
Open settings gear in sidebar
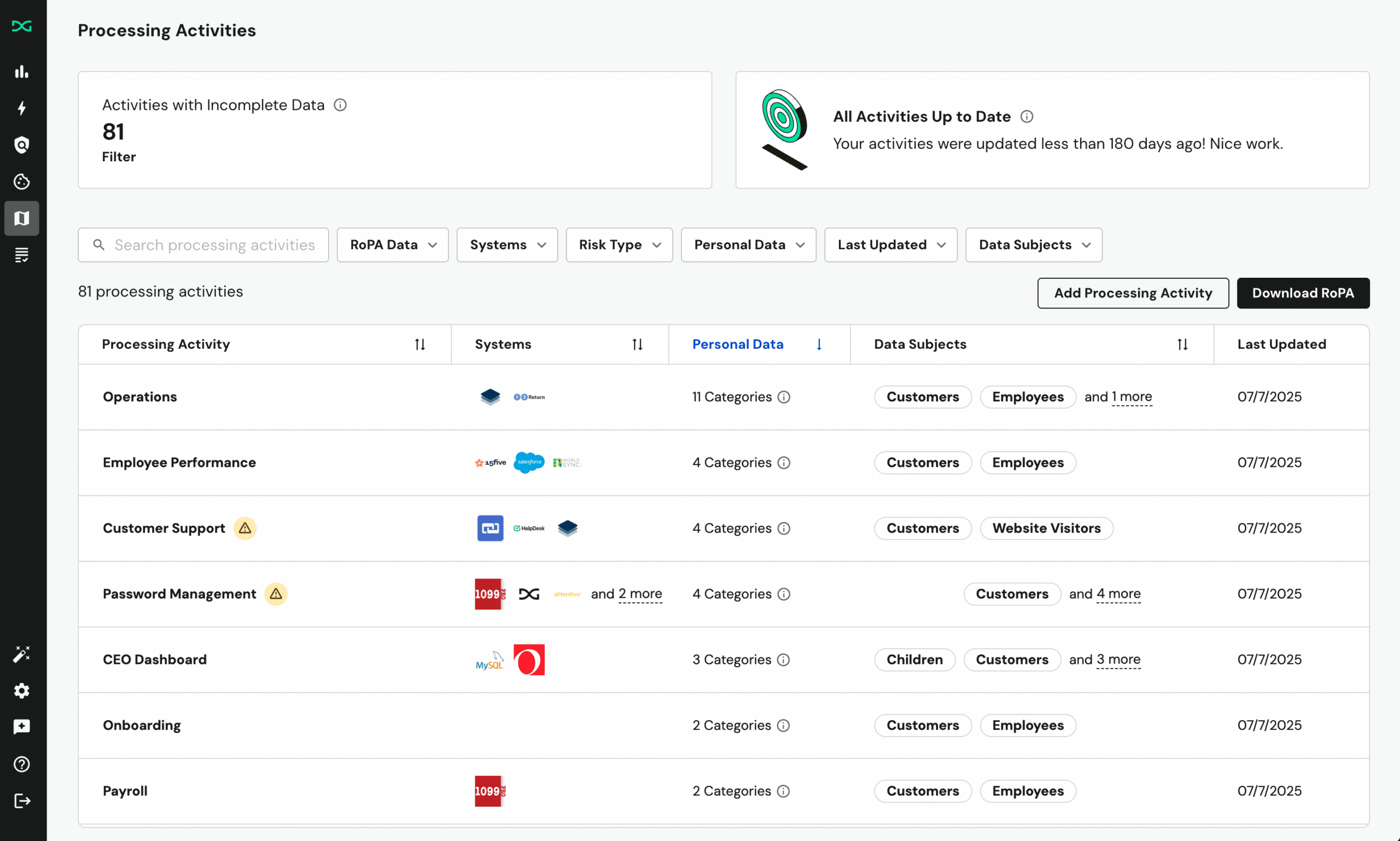pos(21,691)
